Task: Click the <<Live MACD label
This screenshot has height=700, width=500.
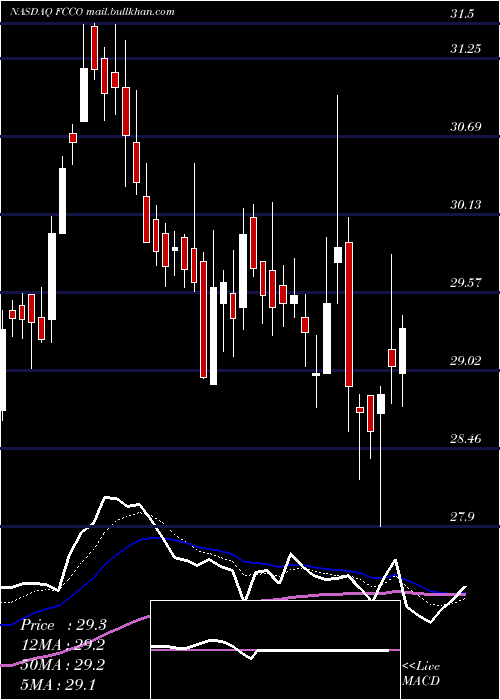Action: click(421, 673)
